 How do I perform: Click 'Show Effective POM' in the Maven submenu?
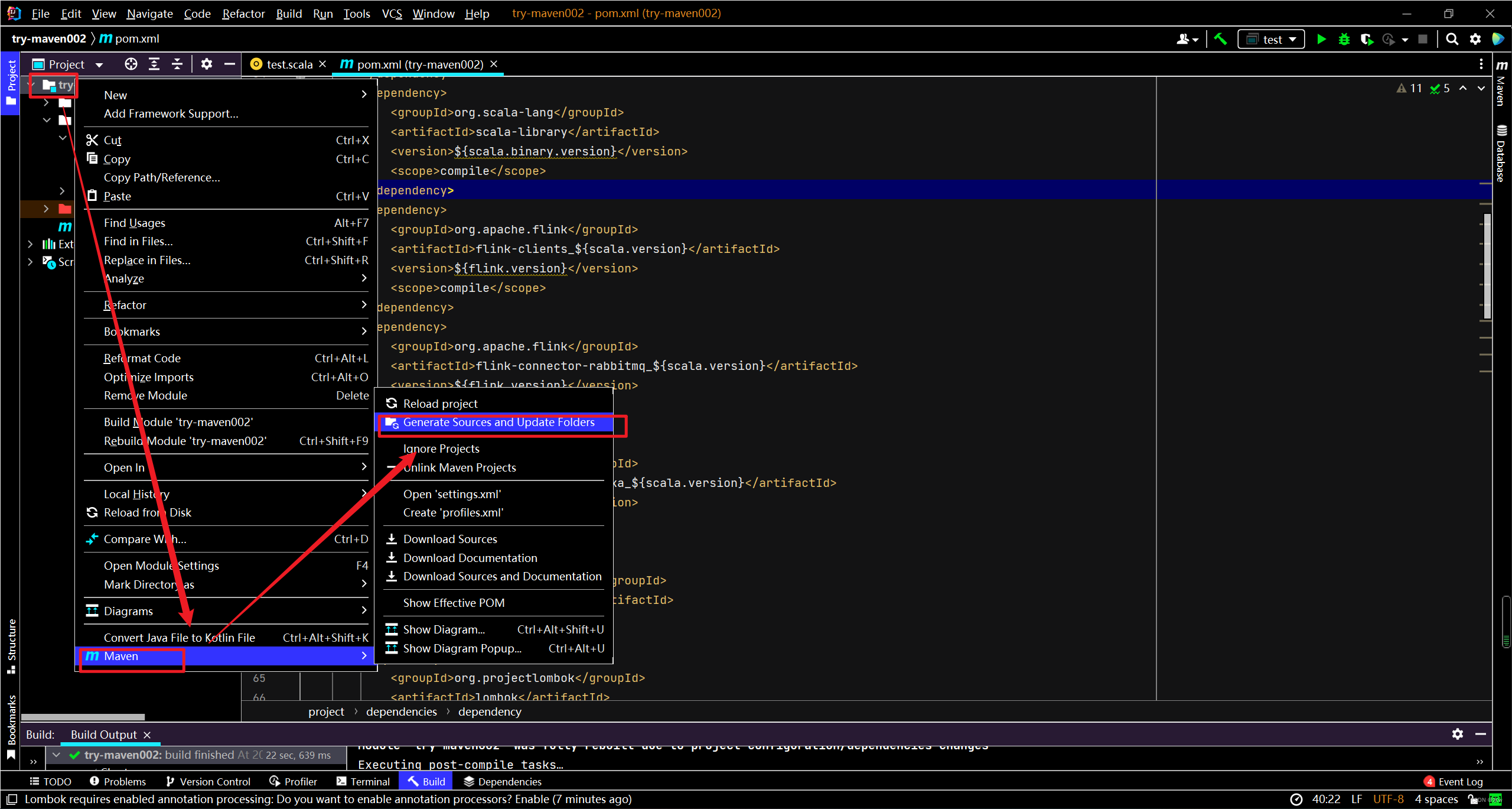(x=454, y=602)
